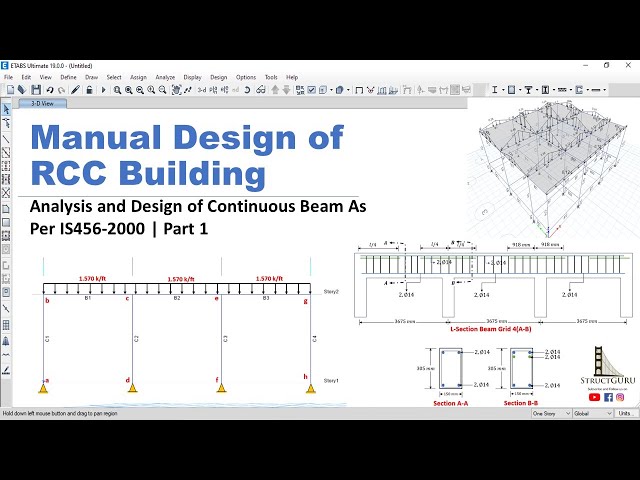
Task: Select the Draw Beam/Line tool
Action: pyautogui.click(x=6, y=140)
